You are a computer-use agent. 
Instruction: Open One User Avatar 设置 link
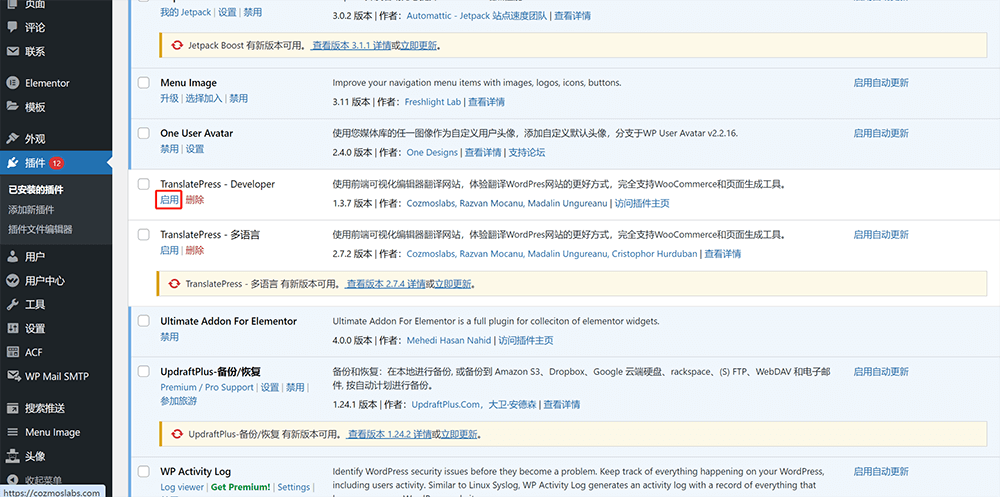point(195,149)
